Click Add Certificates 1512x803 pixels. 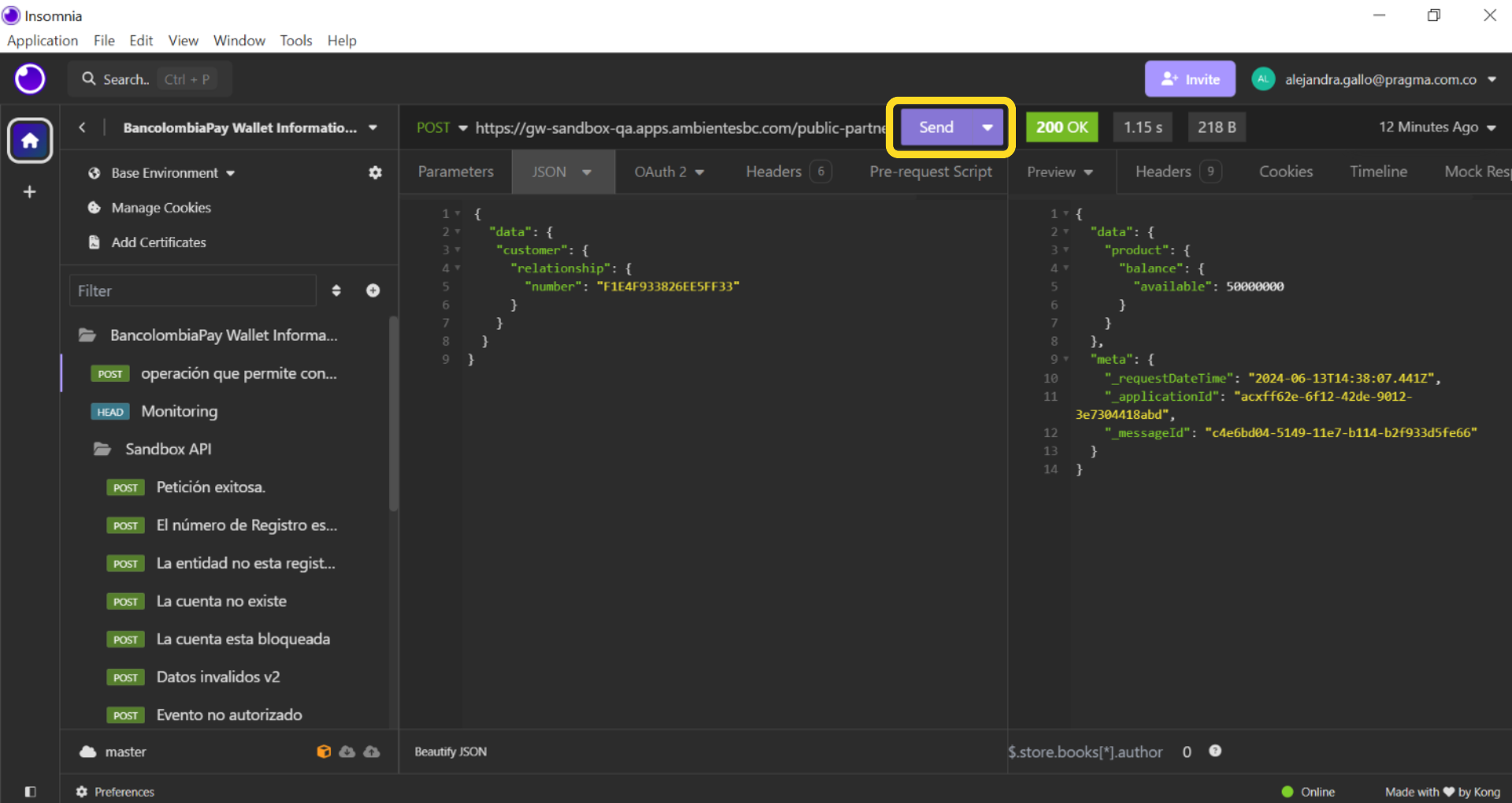point(158,242)
